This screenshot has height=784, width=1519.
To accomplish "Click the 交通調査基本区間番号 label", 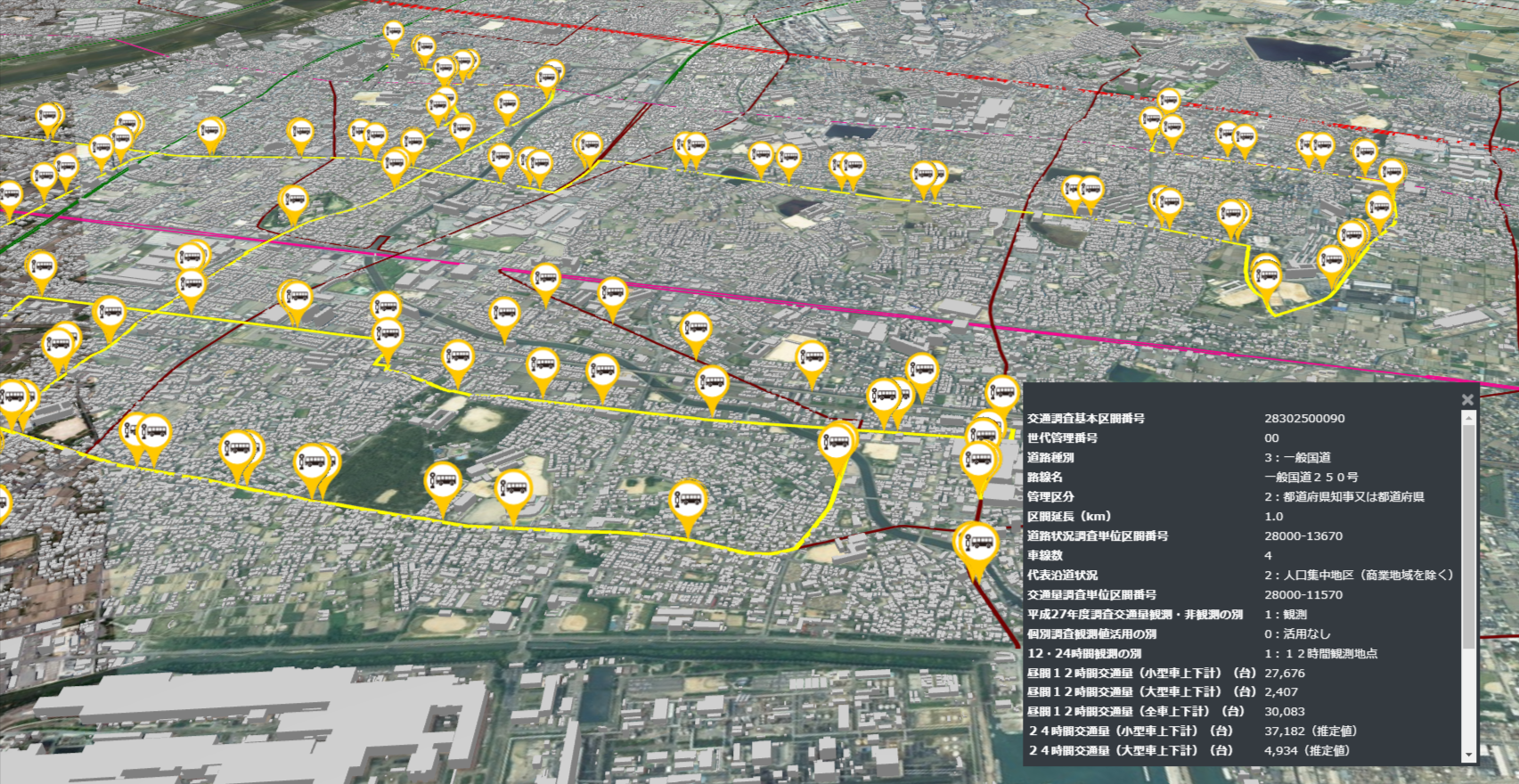I will 1086,418.
